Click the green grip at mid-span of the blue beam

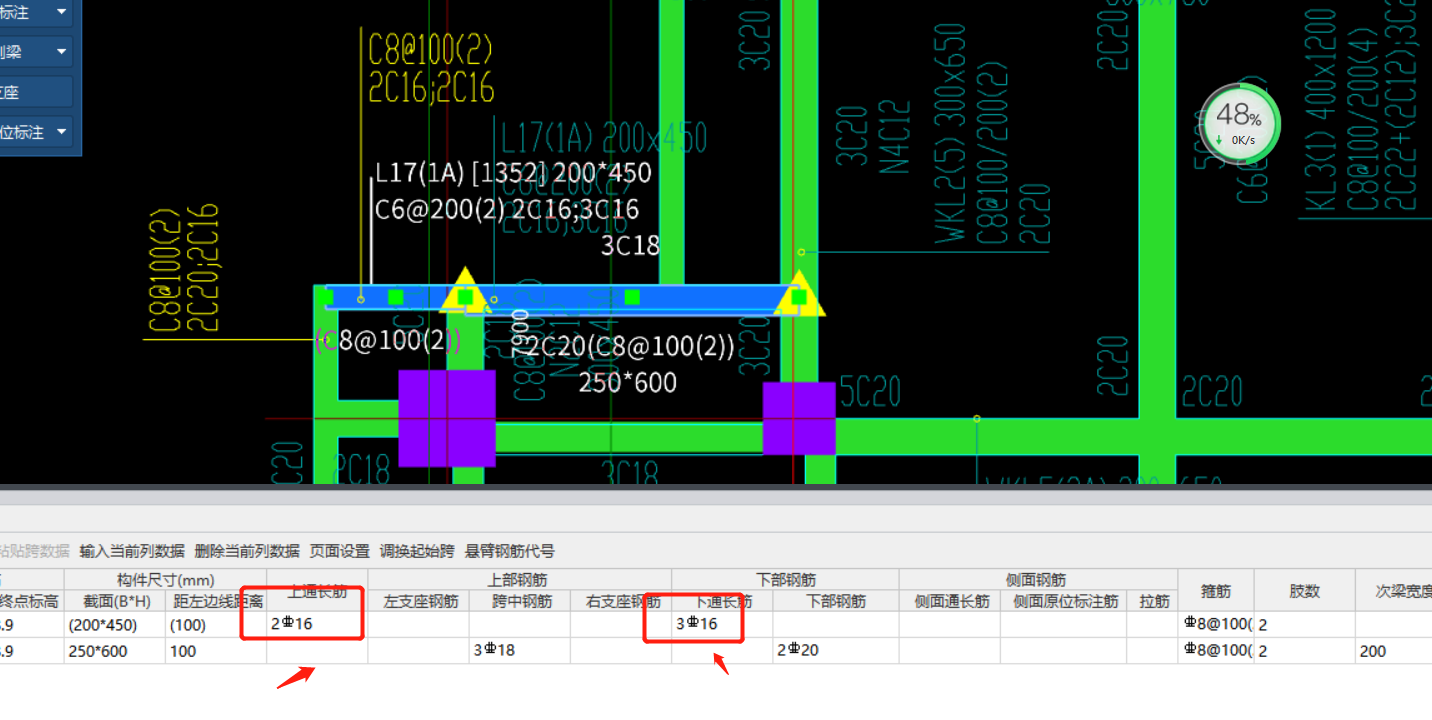pyautogui.click(x=632, y=297)
